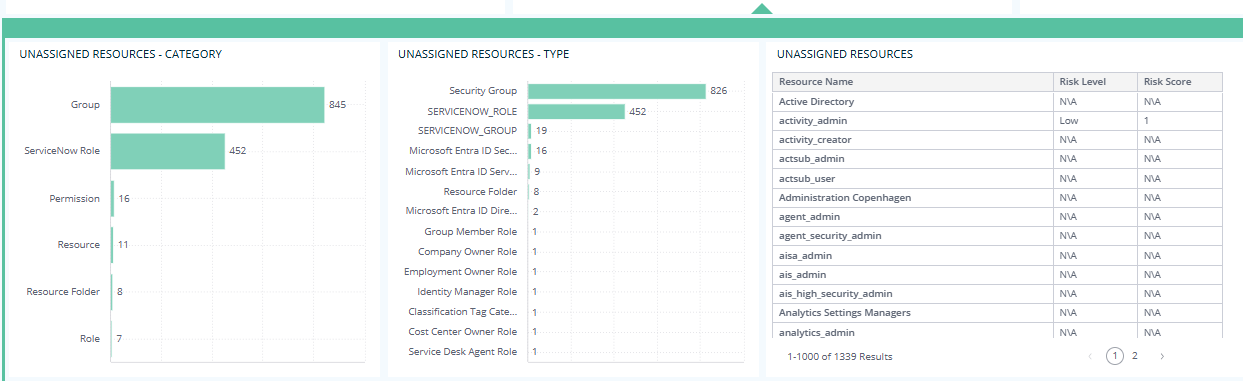Image resolution: width=1243 pixels, height=381 pixels.
Task: Select the Company Owner Role type label
Action: [x=467, y=252]
